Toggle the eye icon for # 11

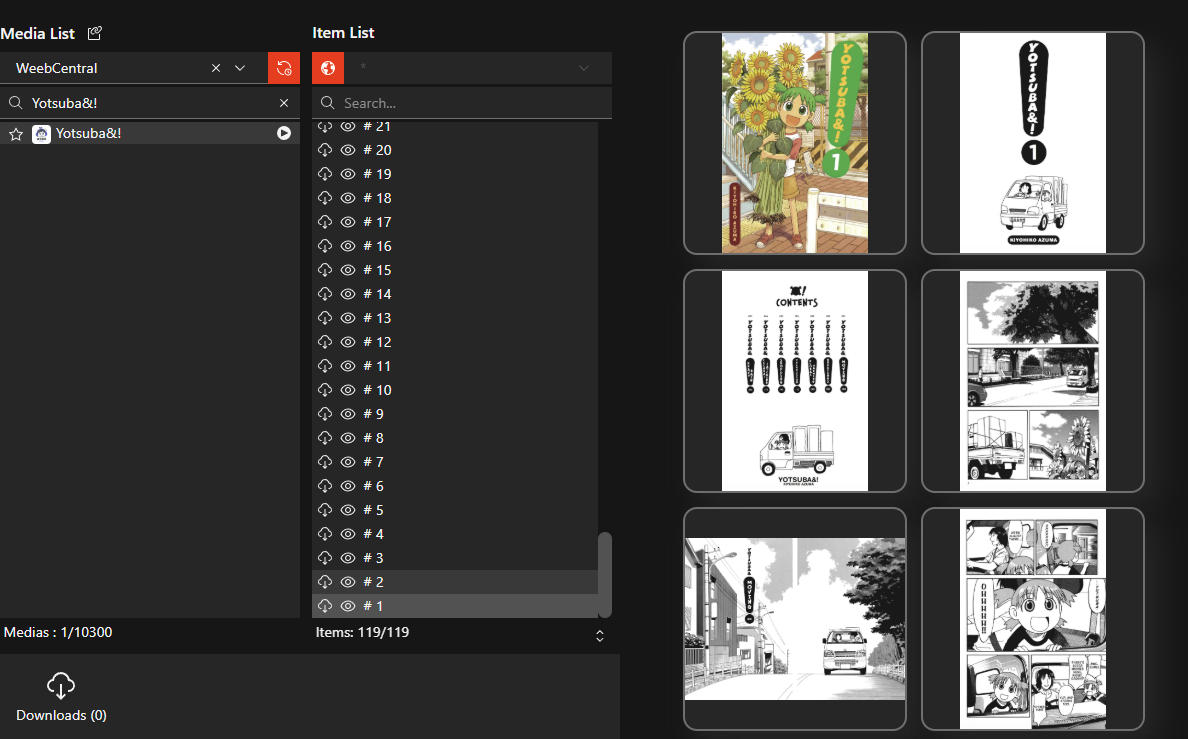(348, 366)
